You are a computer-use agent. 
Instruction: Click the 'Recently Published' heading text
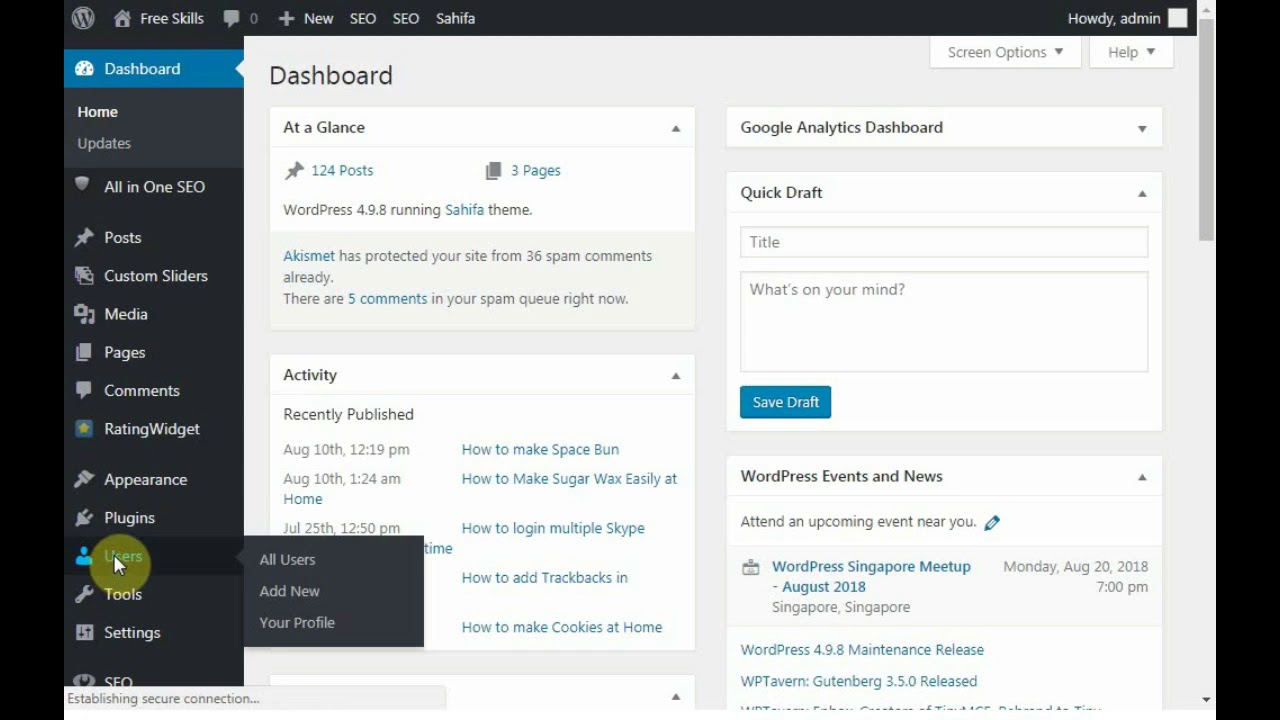tap(348, 414)
